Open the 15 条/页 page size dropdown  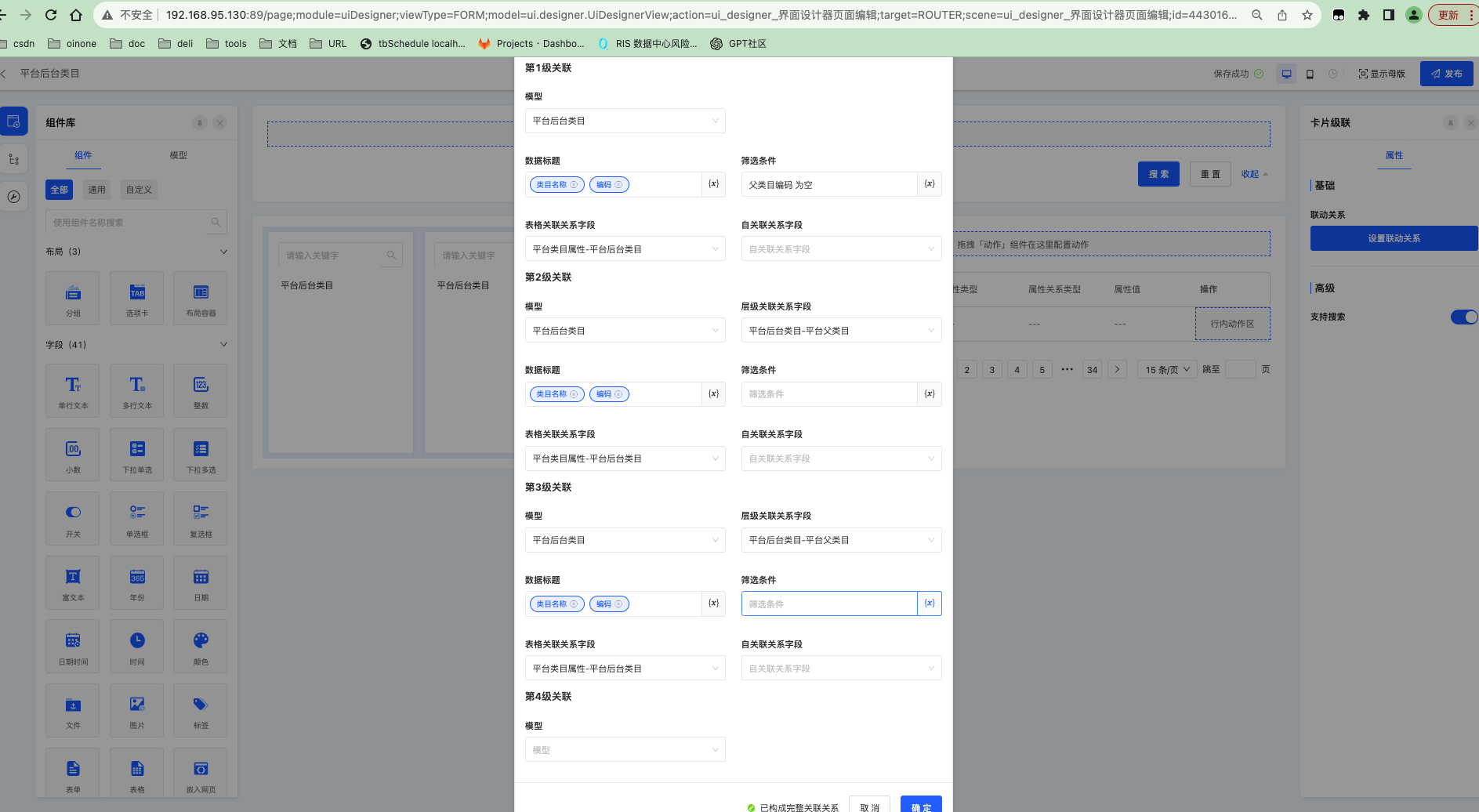tap(1167, 369)
